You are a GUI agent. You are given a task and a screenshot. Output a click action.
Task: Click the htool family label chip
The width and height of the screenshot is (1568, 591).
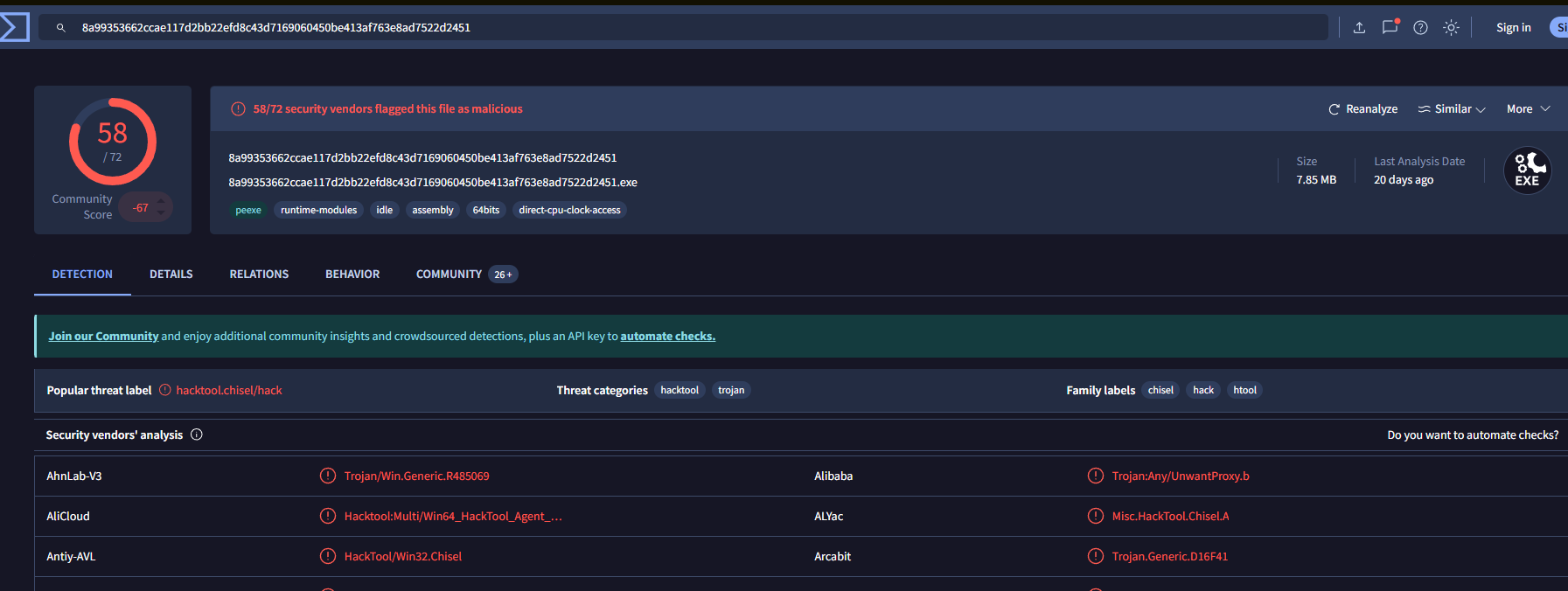(x=1244, y=391)
